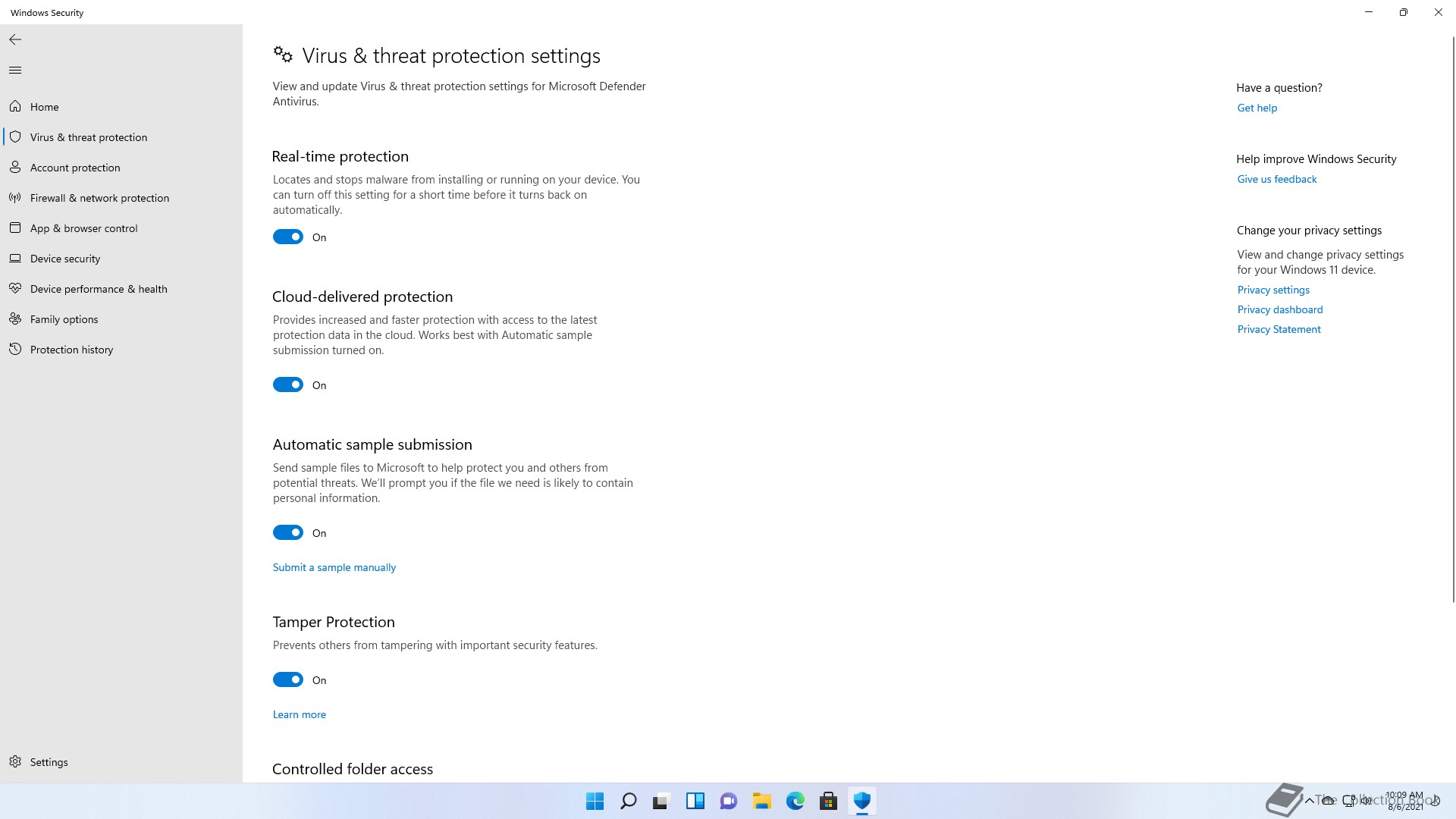This screenshot has height=819, width=1456.
Task: Click Submit a sample manually link
Action: tap(334, 567)
